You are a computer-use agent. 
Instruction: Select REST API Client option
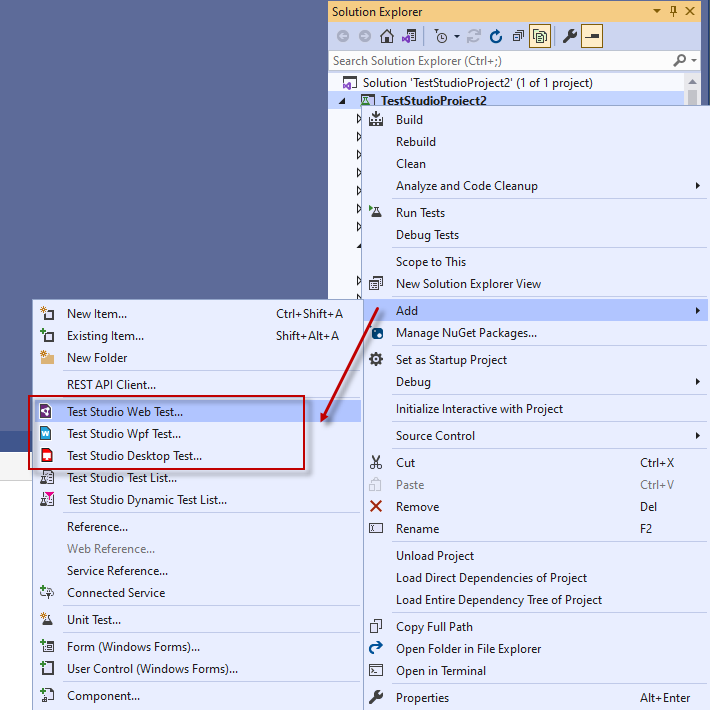(197, 385)
